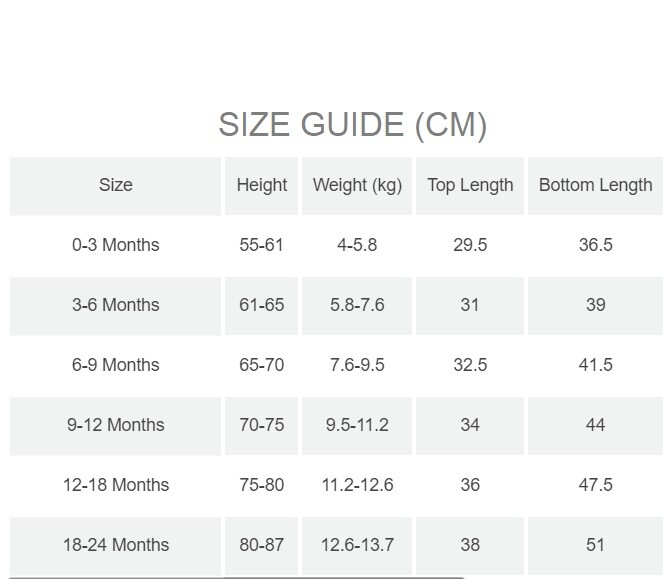This screenshot has height=579, width=667.
Task: Click the Top Length column header
Action: point(470,185)
